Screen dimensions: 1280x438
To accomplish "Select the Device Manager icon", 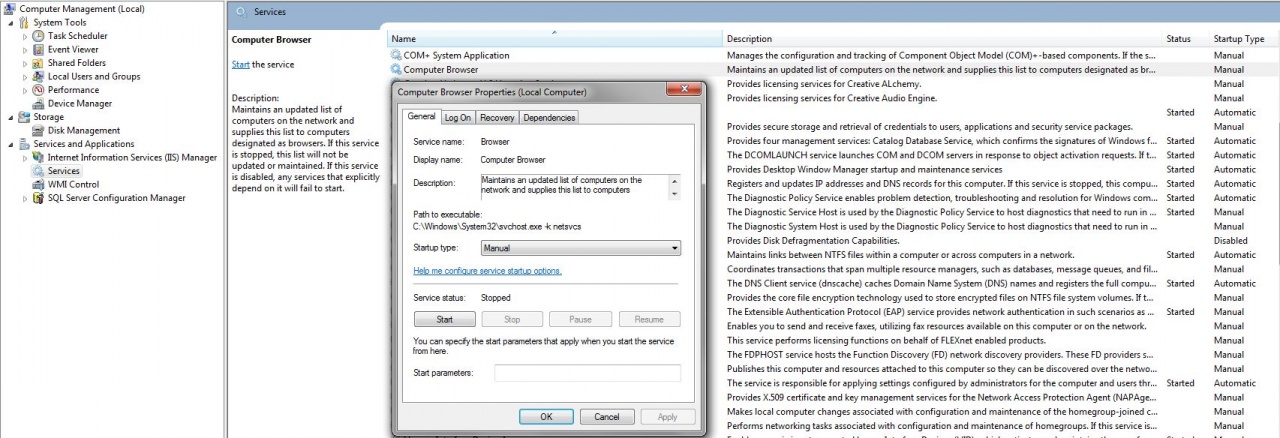I will click(39, 103).
